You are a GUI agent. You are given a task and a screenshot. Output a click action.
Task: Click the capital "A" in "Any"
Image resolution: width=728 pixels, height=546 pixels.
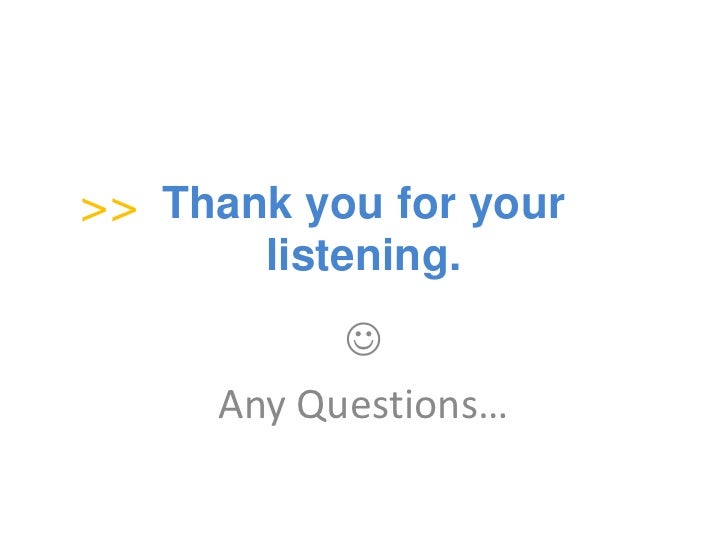pyautogui.click(x=232, y=404)
